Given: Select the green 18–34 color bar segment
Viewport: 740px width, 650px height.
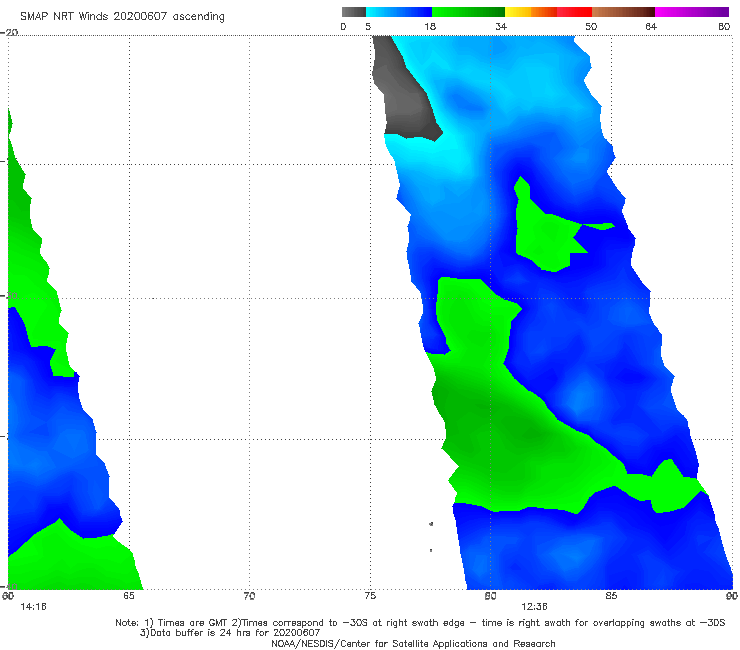Looking at the screenshot, I should (x=468, y=12).
